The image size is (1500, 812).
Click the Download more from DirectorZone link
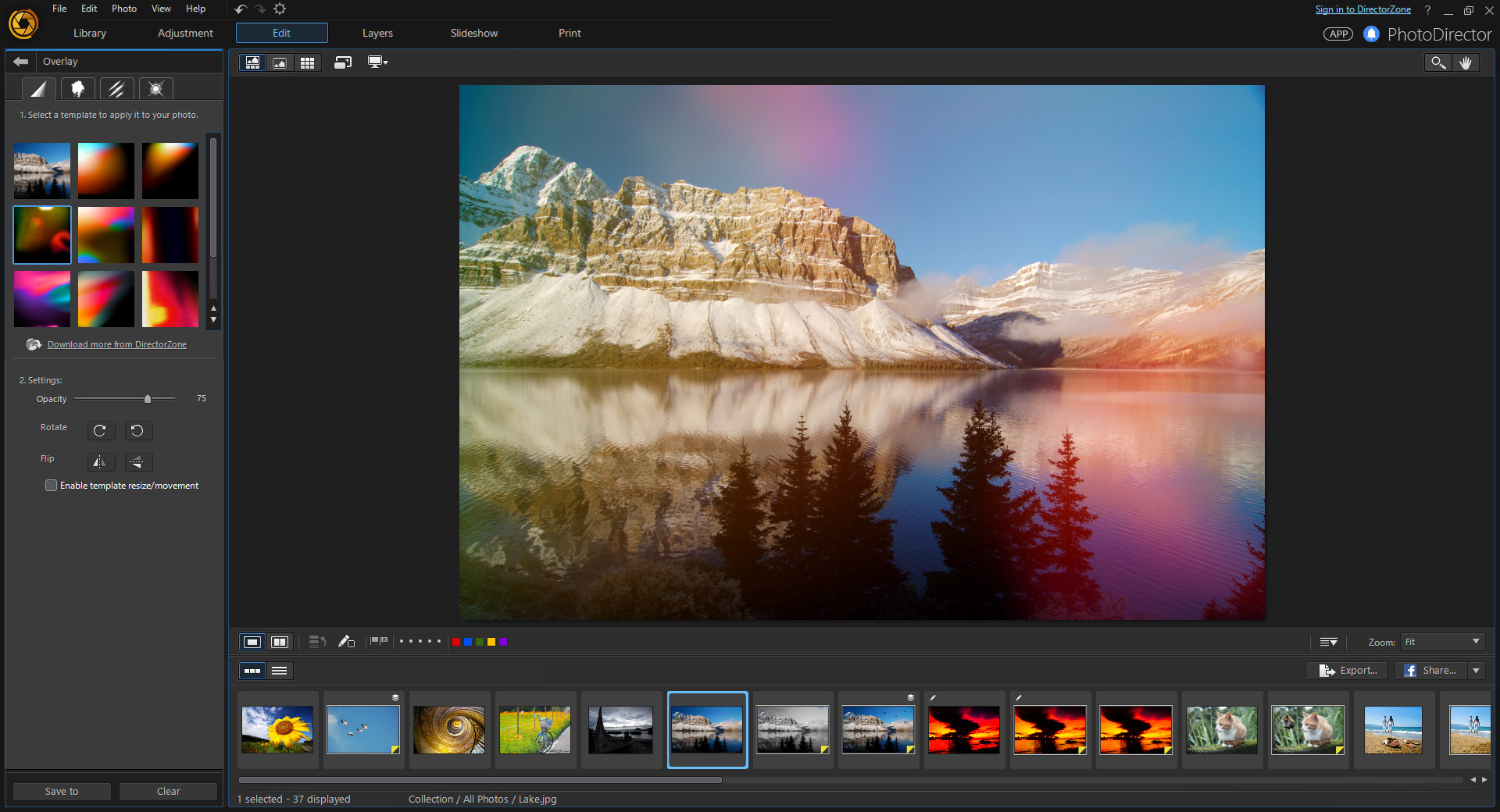(116, 344)
